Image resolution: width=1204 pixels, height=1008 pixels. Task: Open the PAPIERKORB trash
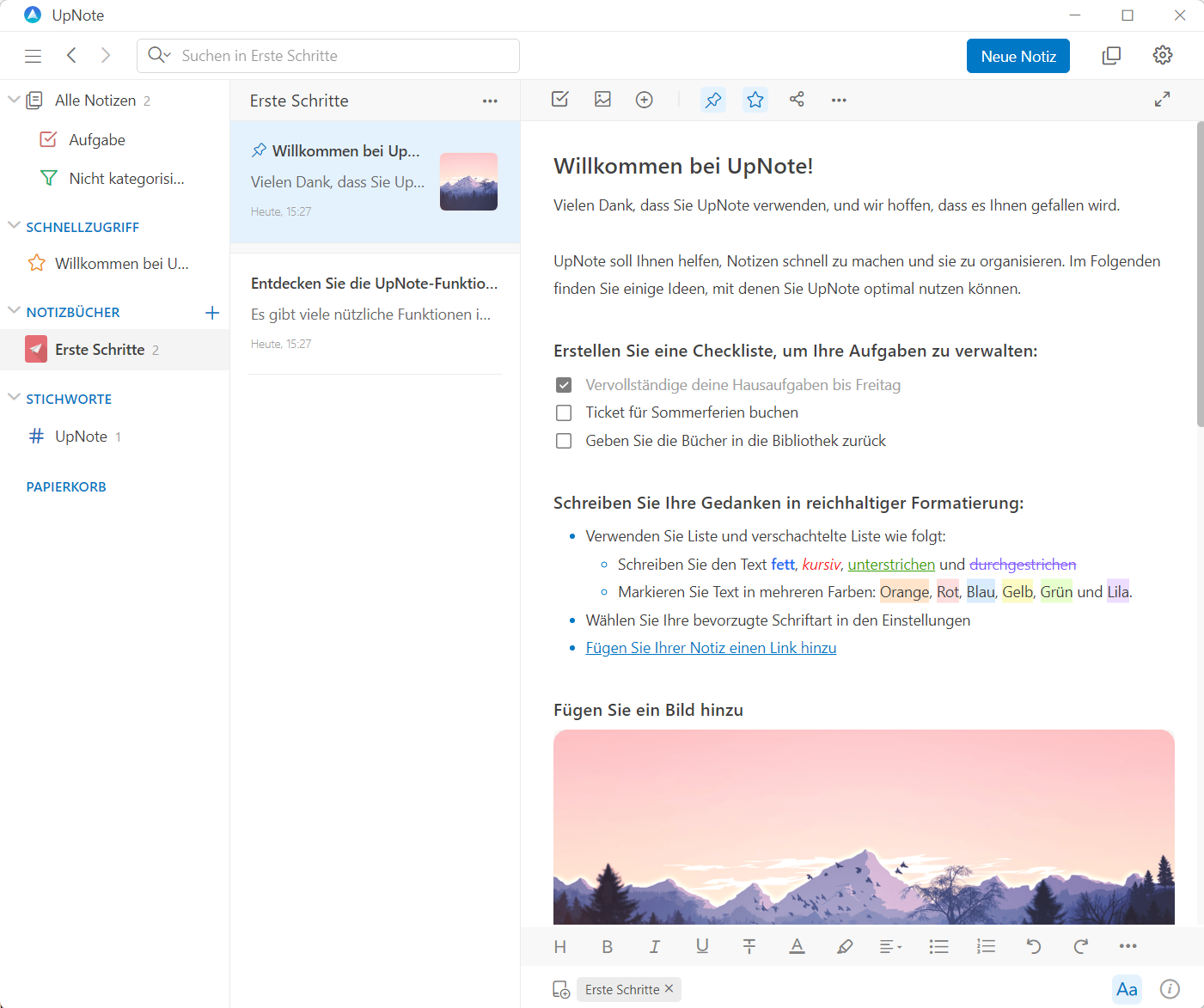tap(66, 486)
